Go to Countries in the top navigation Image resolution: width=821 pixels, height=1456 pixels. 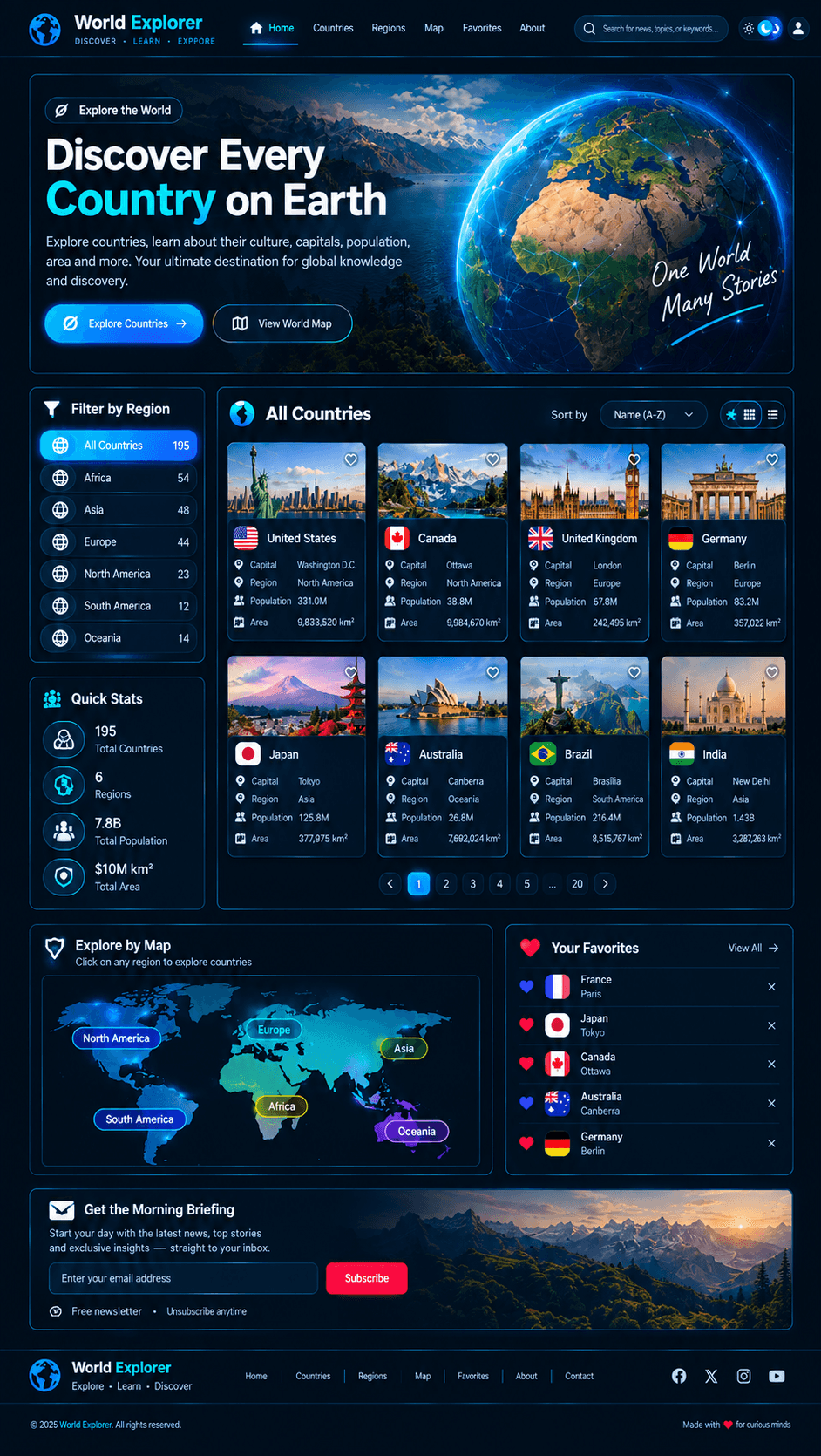click(x=333, y=28)
